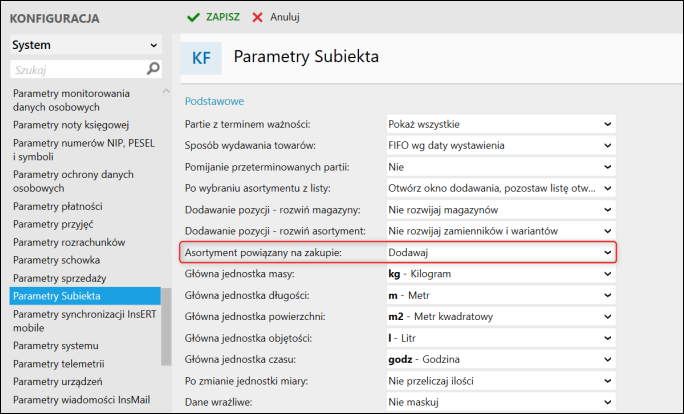The height and width of the screenshot is (414, 684).
Task: Open 'Główna jednostka masy' dropdown
Action: pyautogui.click(x=500, y=274)
